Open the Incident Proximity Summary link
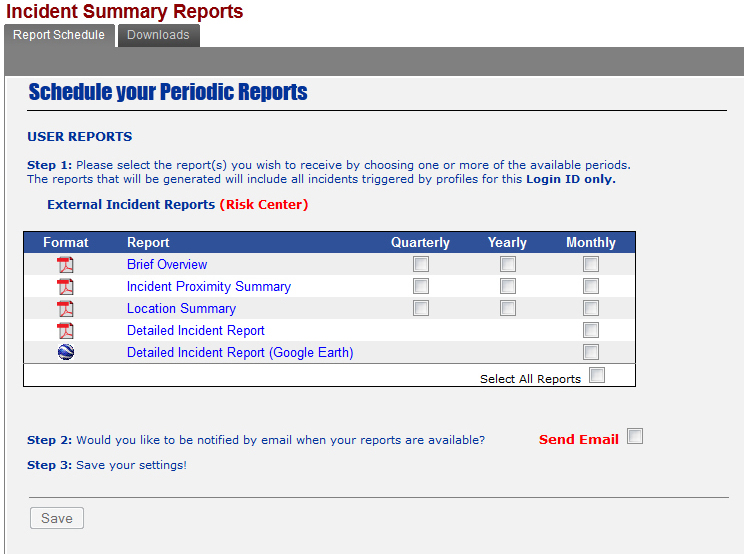Screen dimensions: 744x554 click(x=209, y=287)
